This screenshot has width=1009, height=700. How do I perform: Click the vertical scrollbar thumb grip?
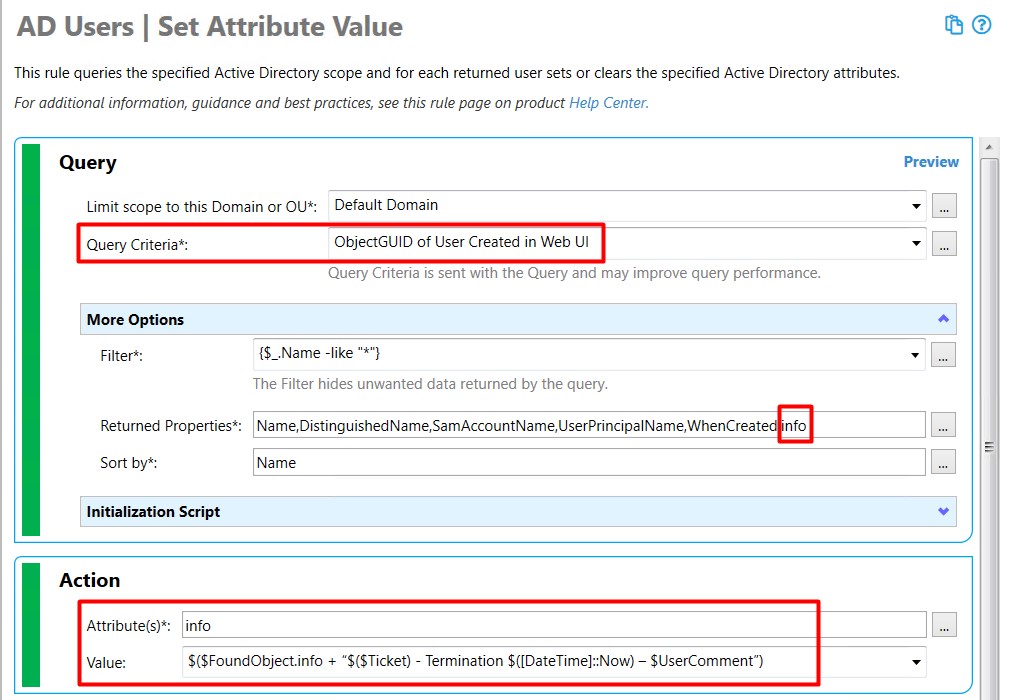[989, 447]
